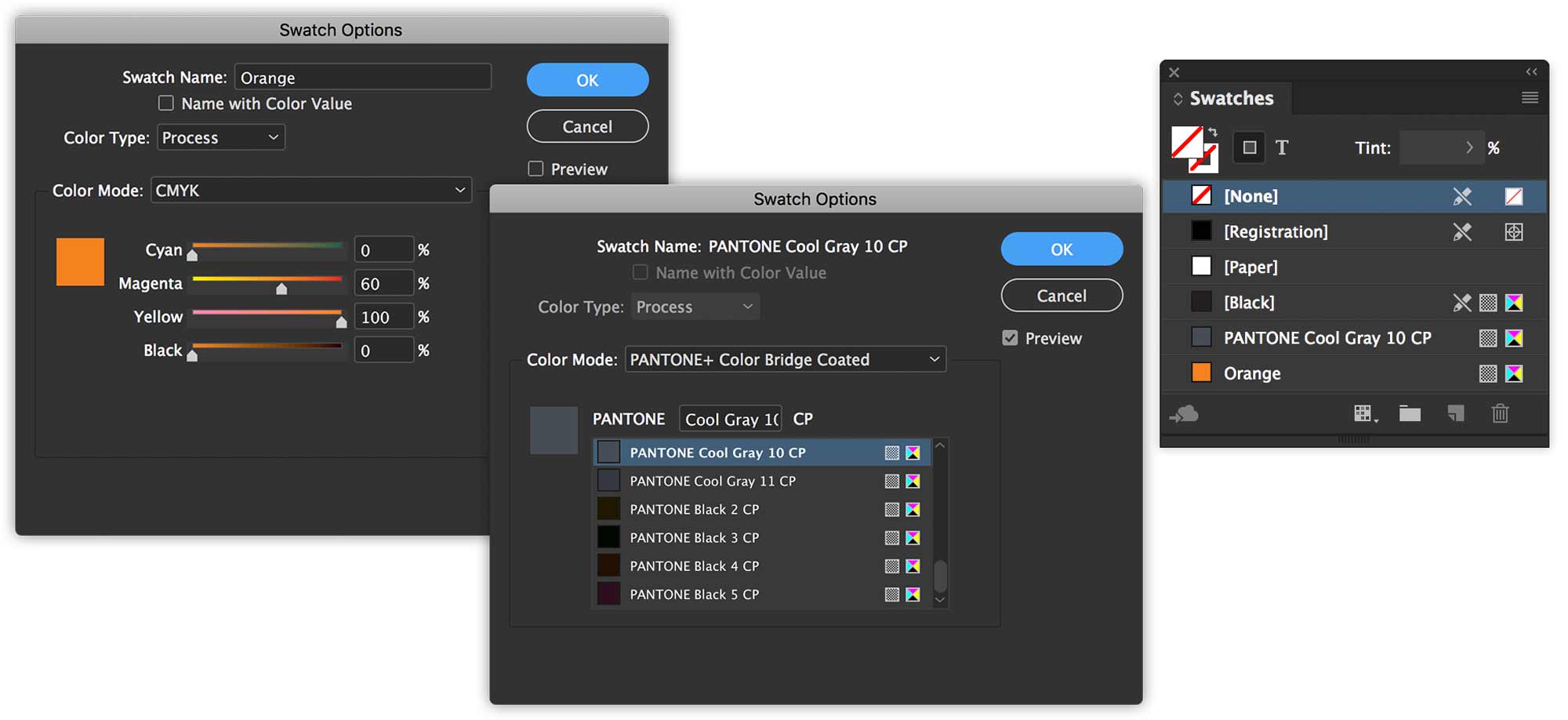
Task: Click the process icon on [Black] row
Action: pyautogui.click(x=1488, y=303)
